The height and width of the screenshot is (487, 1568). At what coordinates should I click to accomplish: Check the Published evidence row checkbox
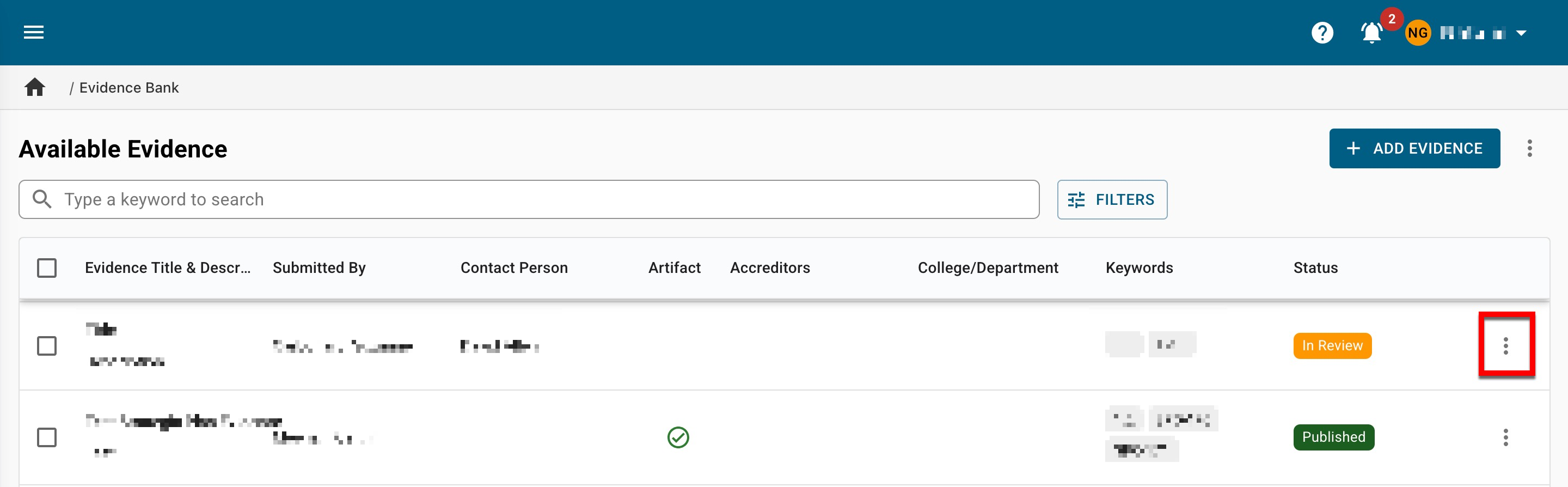pos(47,437)
